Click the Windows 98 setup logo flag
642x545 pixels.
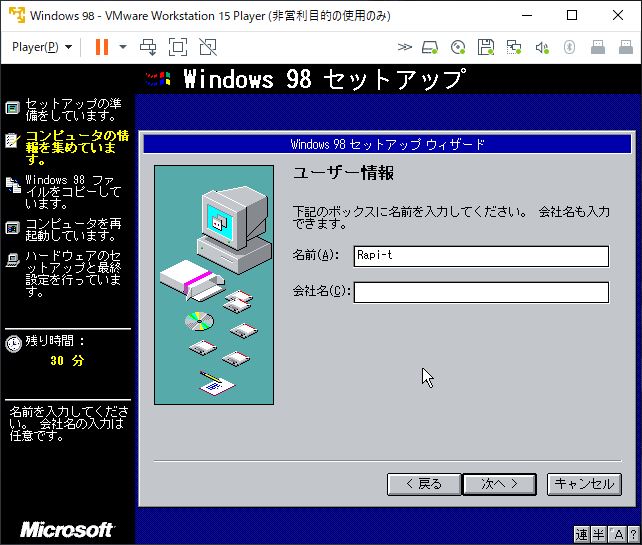pyautogui.click(x=158, y=78)
